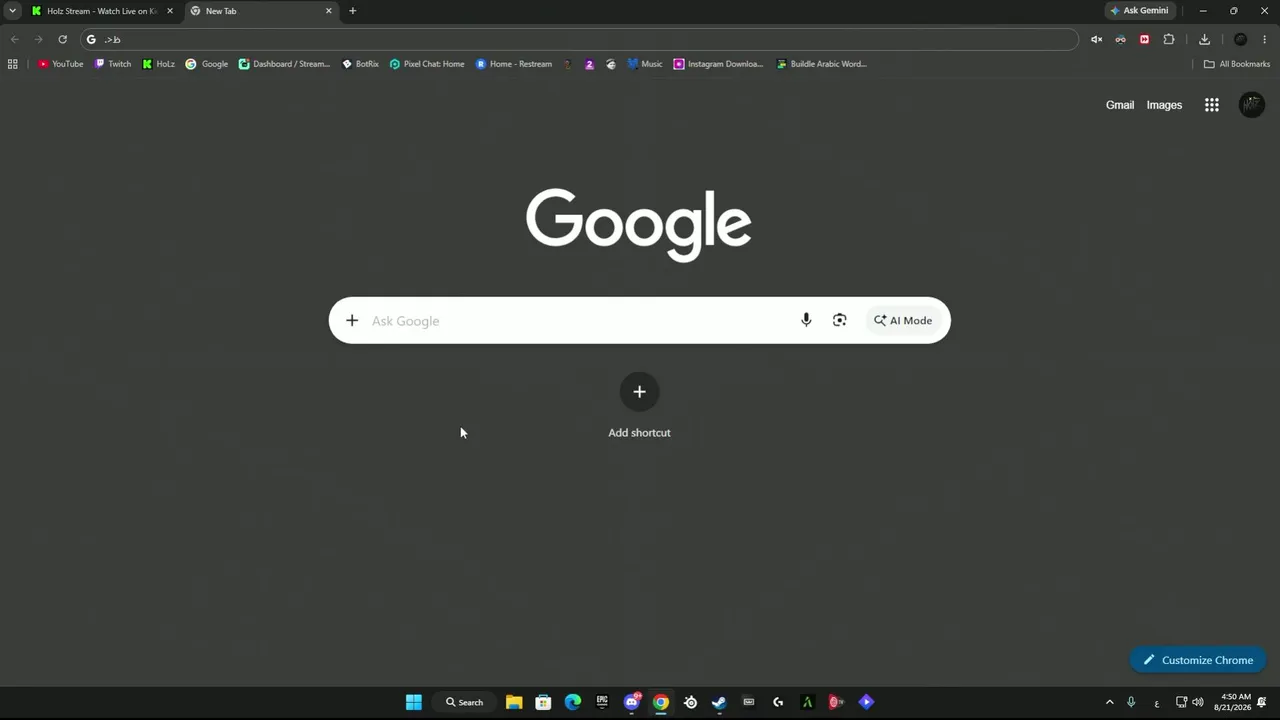Switch to AI Mode search
1280x720 pixels.
[903, 320]
